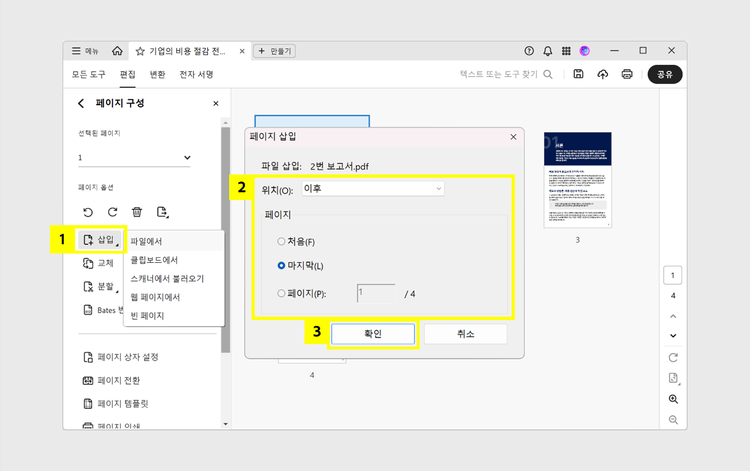Choose 파일에서 from insert menu
750x471 pixels.
pos(174,241)
